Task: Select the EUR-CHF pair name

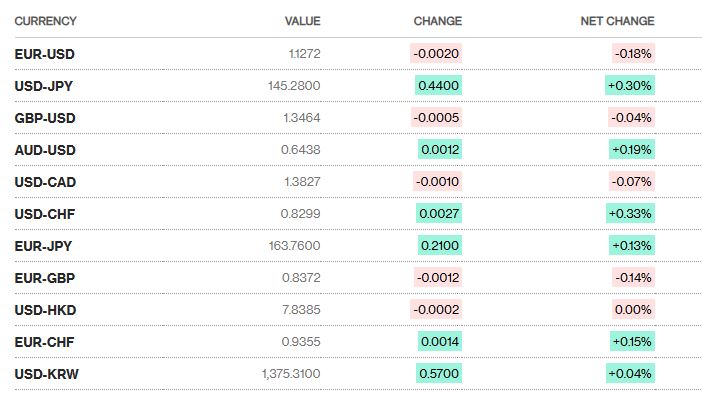Action: tap(45, 342)
